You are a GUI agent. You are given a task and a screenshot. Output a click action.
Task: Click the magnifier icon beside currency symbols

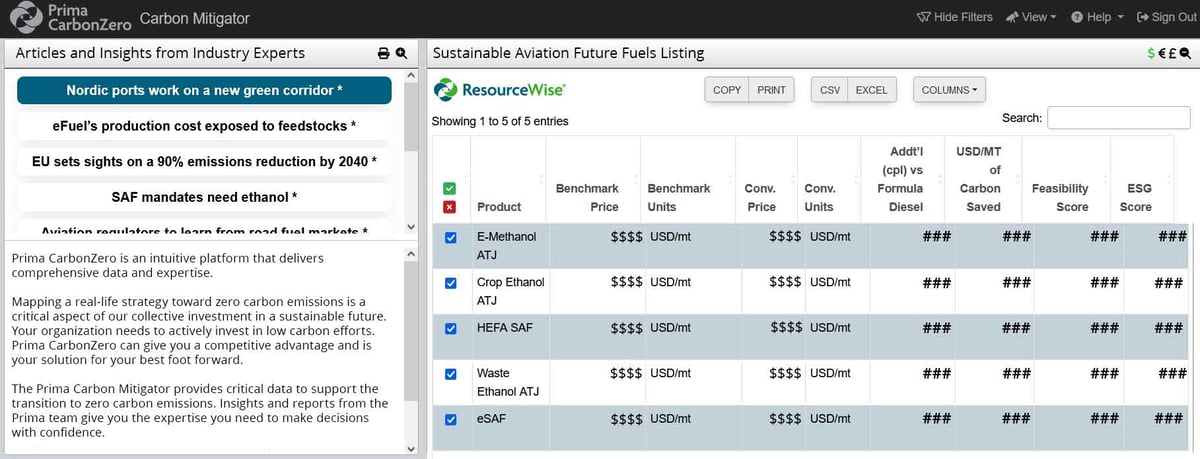tap(1185, 53)
